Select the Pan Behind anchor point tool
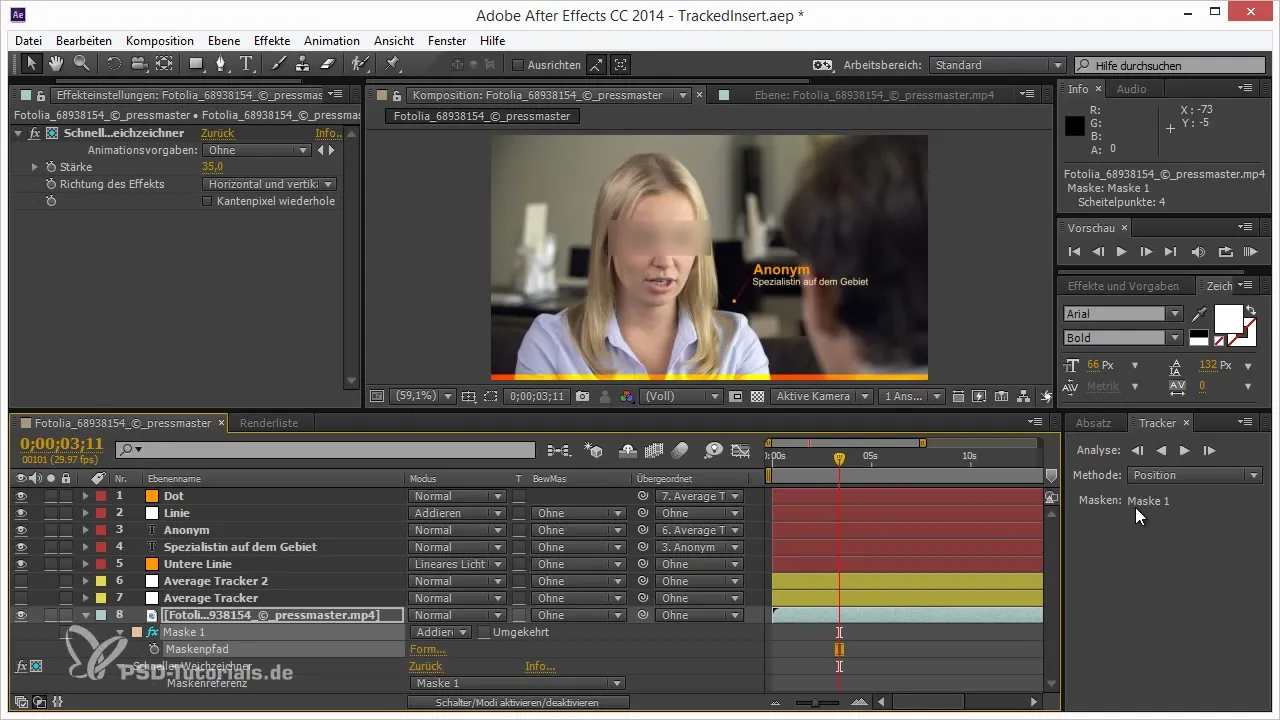 tap(163, 64)
